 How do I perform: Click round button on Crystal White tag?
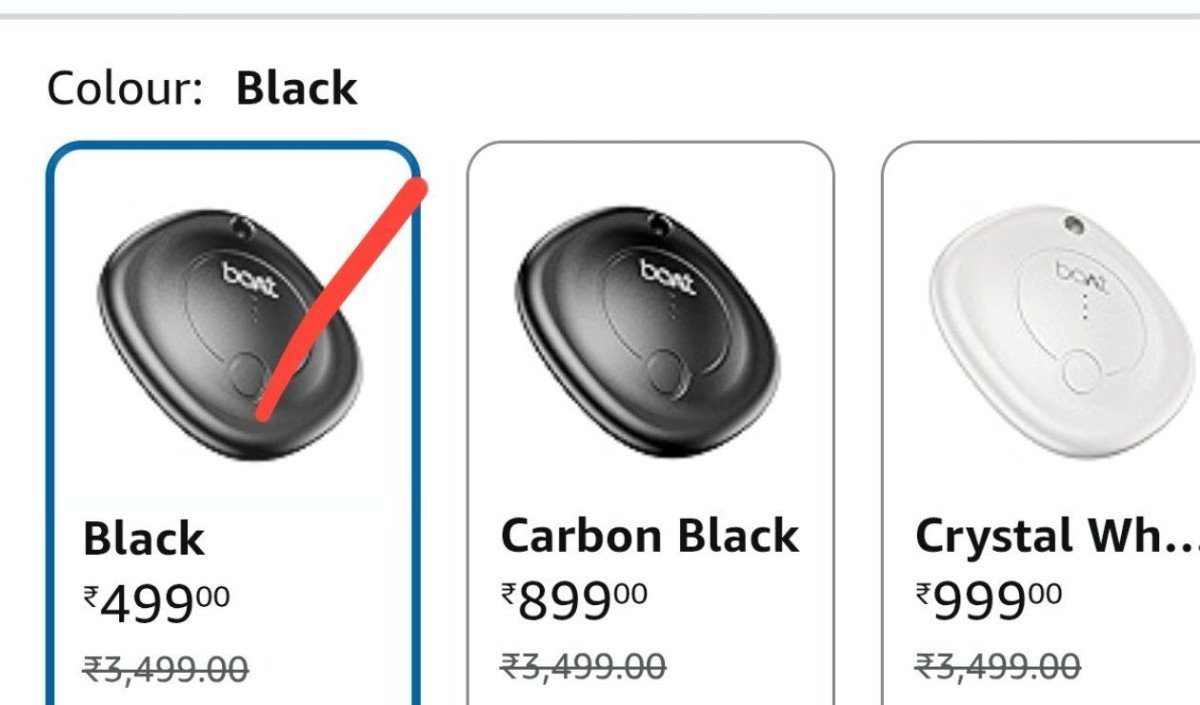1081,372
